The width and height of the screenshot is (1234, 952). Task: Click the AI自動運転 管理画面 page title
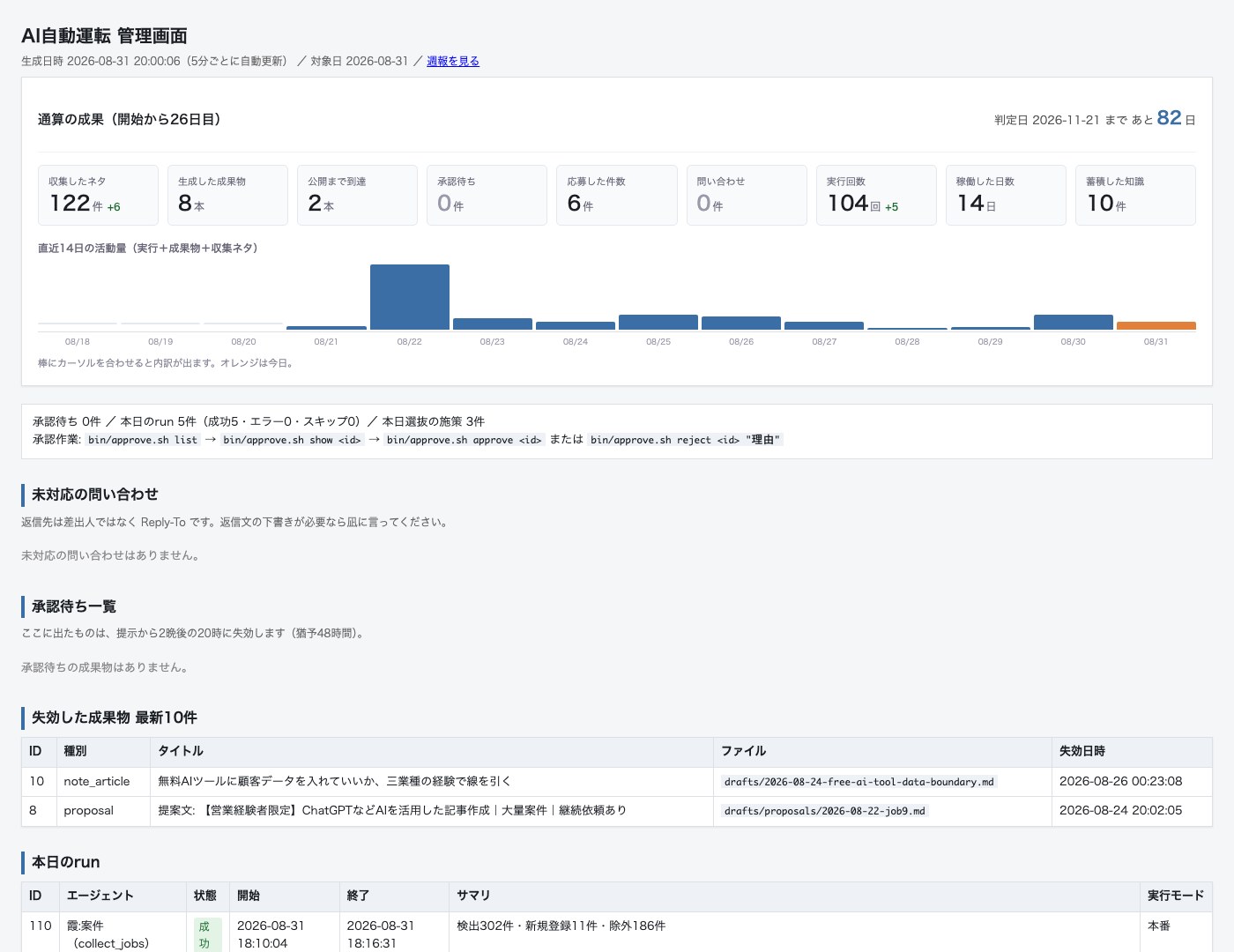[104, 36]
